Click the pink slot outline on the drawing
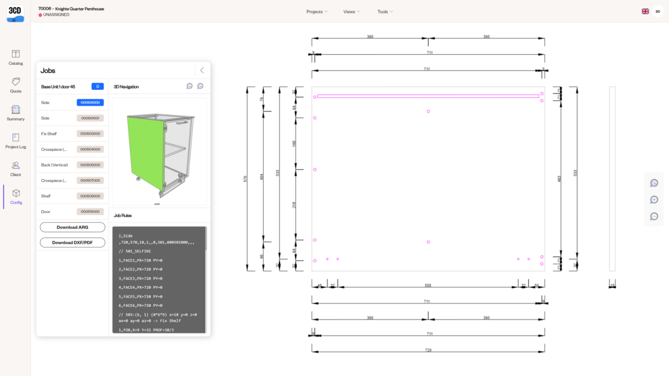 click(x=428, y=96)
